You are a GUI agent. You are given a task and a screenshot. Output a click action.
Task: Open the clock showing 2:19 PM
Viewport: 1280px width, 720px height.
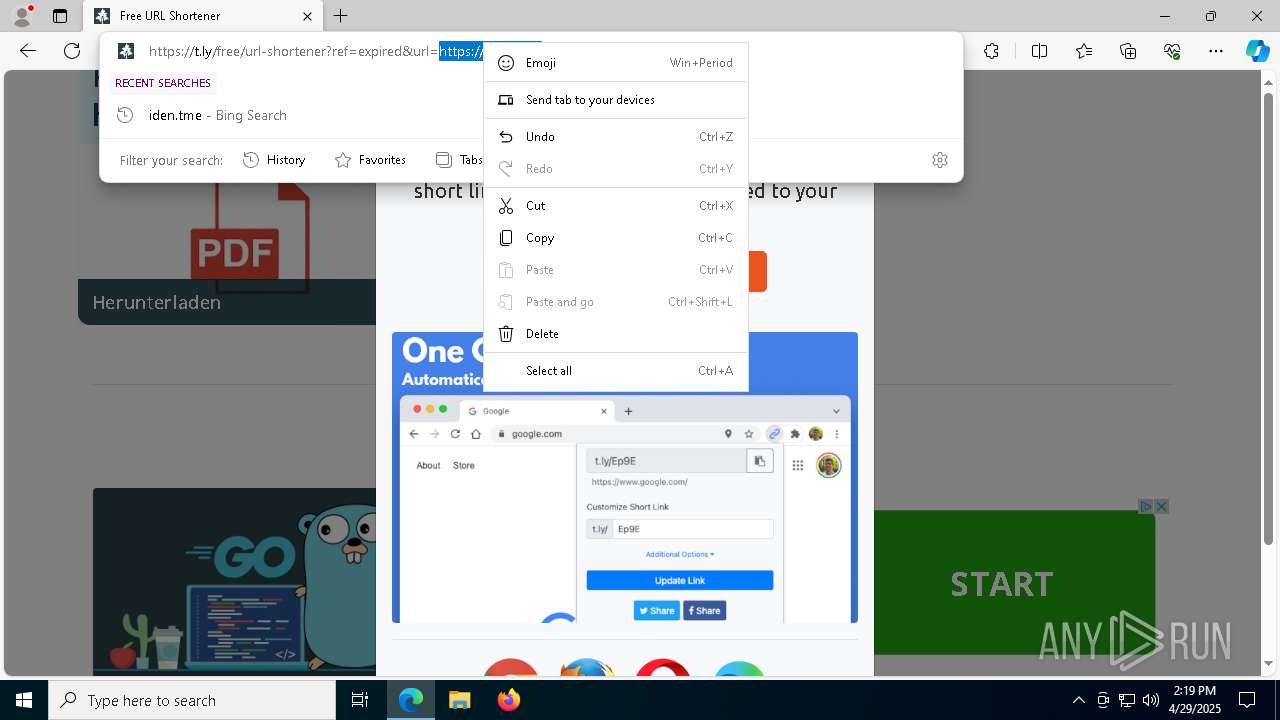[x=1194, y=699]
